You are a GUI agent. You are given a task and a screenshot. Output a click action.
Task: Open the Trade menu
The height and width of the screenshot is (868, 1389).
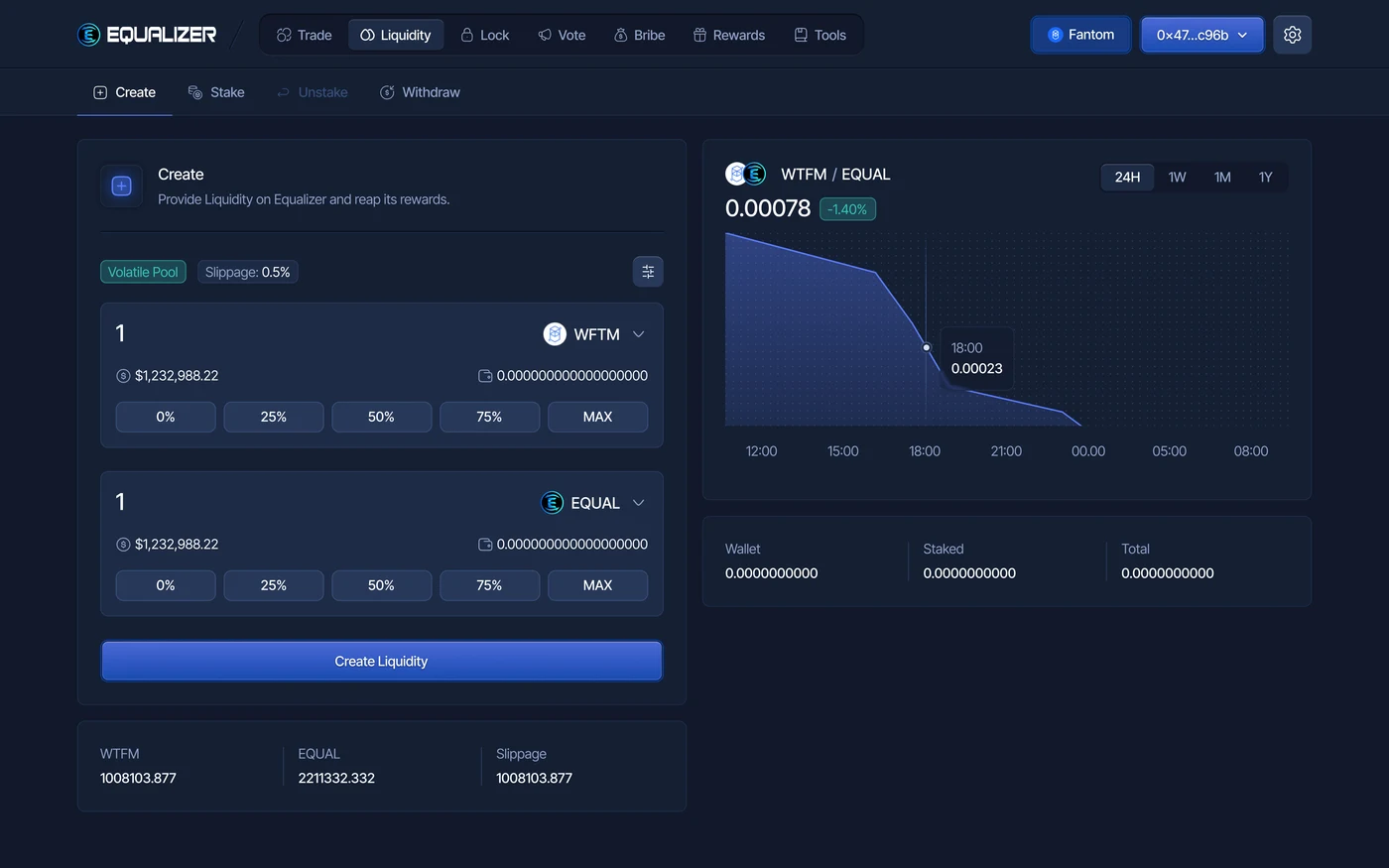click(304, 35)
